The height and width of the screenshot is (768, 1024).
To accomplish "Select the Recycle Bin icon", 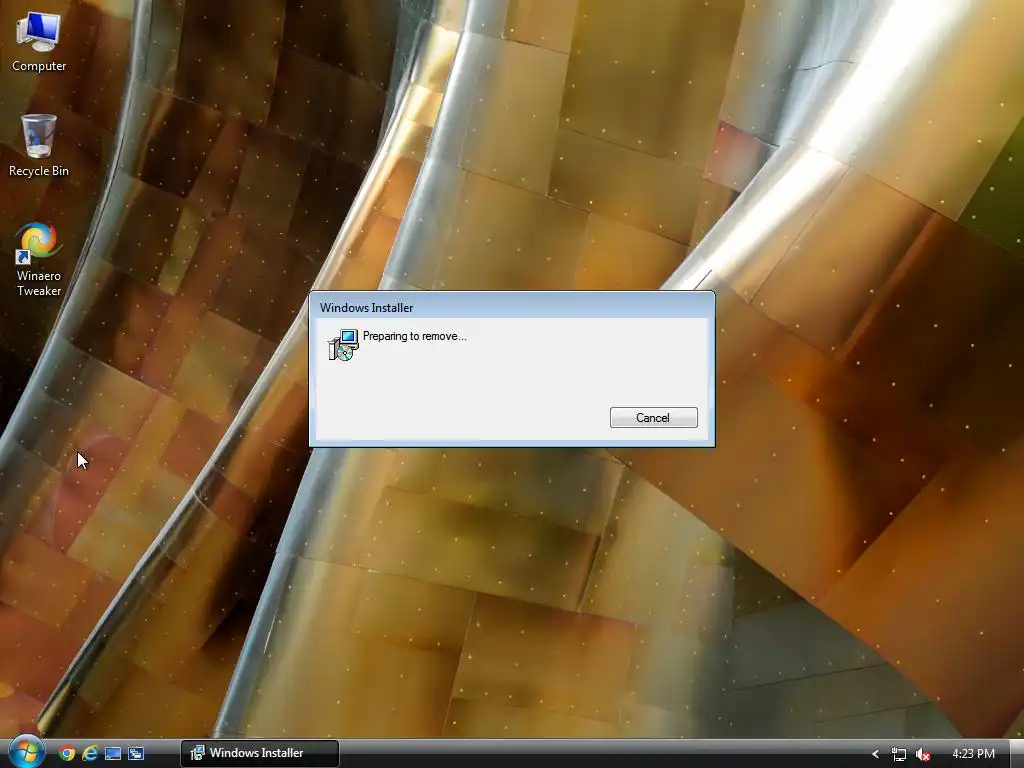I will click(39, 146).
